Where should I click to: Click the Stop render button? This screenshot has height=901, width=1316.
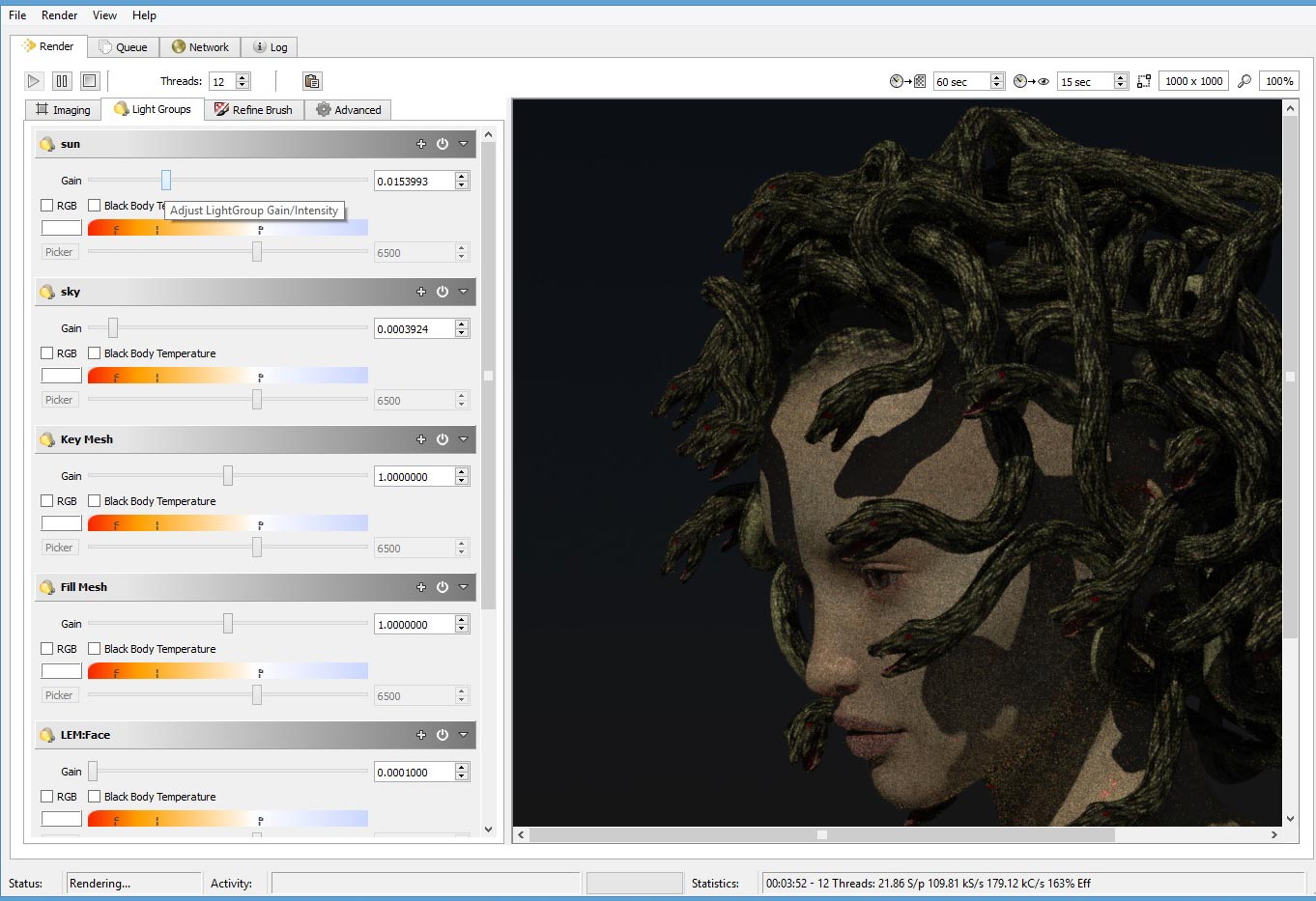[90, 81]
